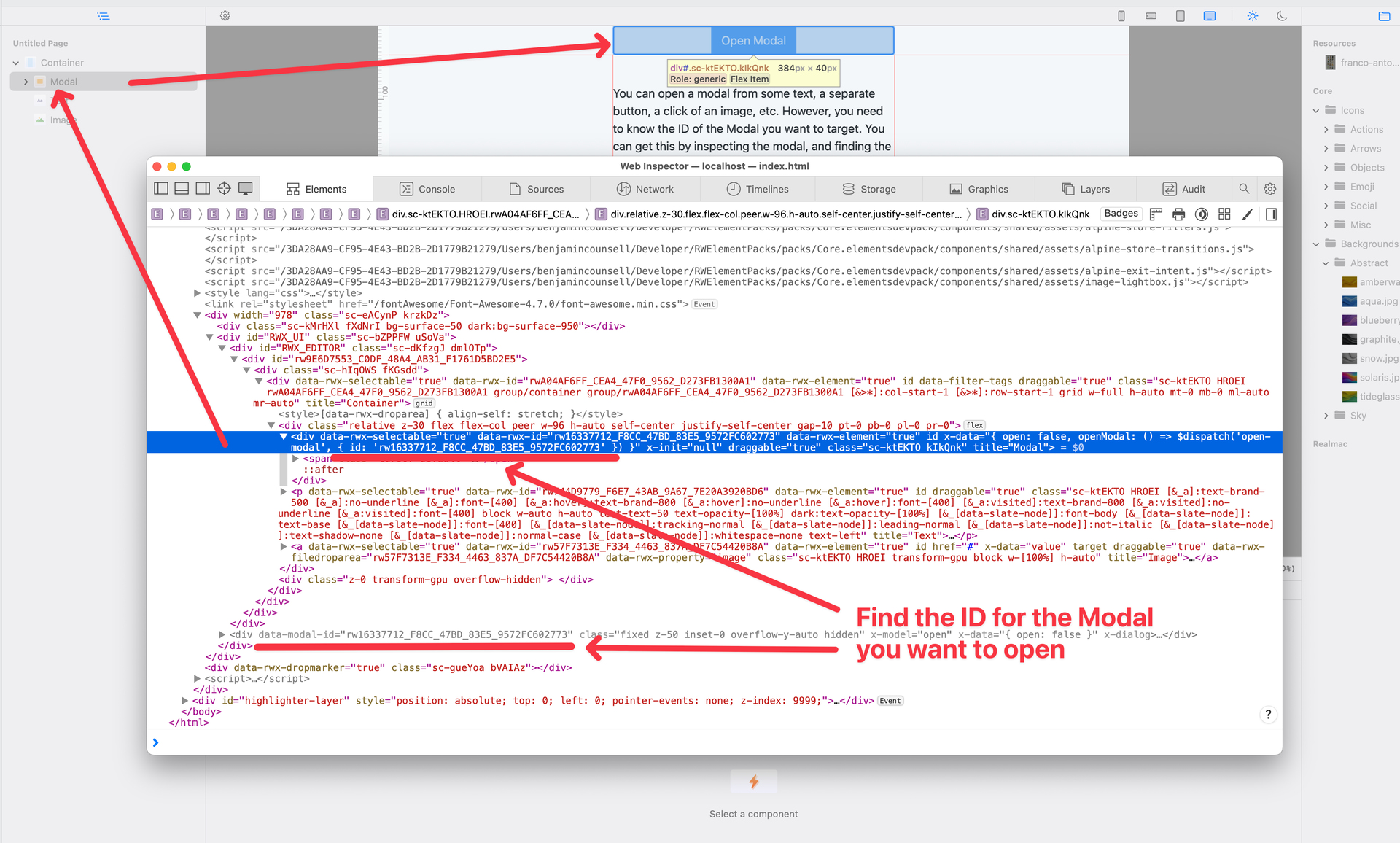
Task: Toggle compositing borders grid icon
Action: pyautogui.click(x=1224, y=214)
